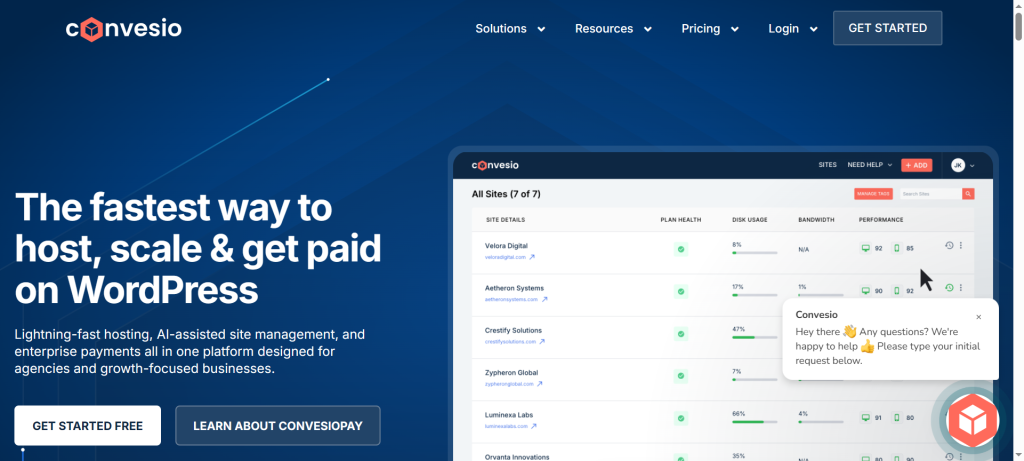
Task: Open the Login dropdown menu
Action: (793, 29)
